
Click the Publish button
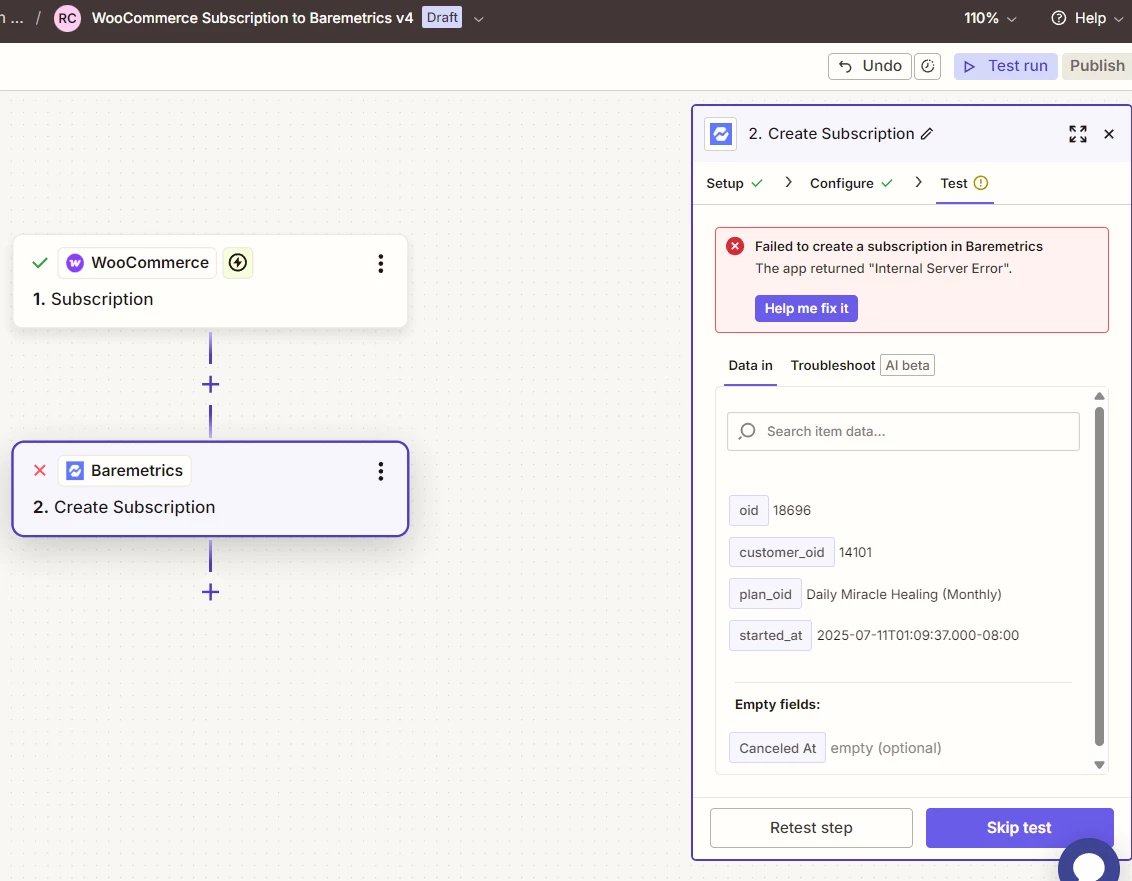click(1097, 66)
